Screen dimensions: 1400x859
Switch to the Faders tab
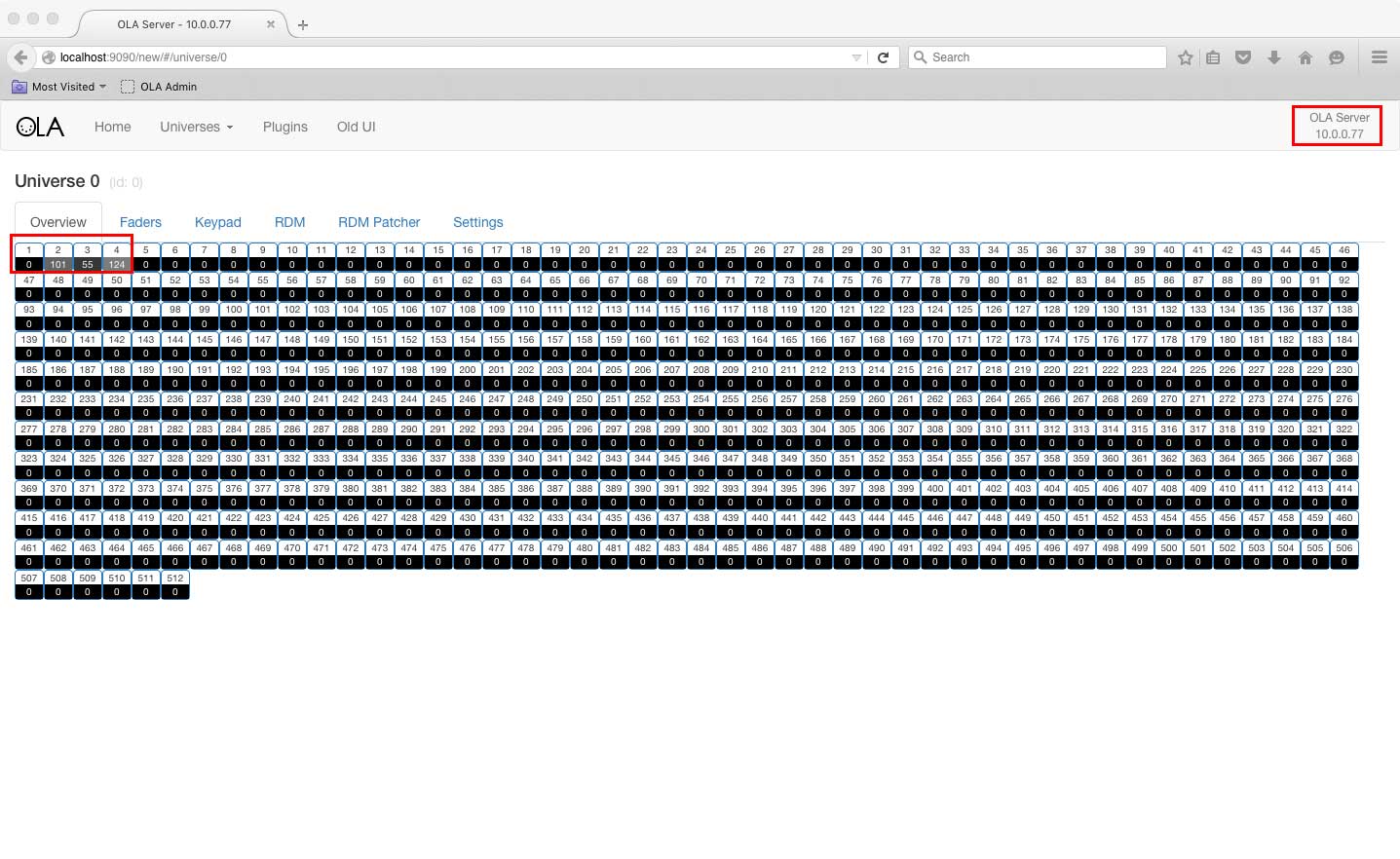tap(140, 222)
